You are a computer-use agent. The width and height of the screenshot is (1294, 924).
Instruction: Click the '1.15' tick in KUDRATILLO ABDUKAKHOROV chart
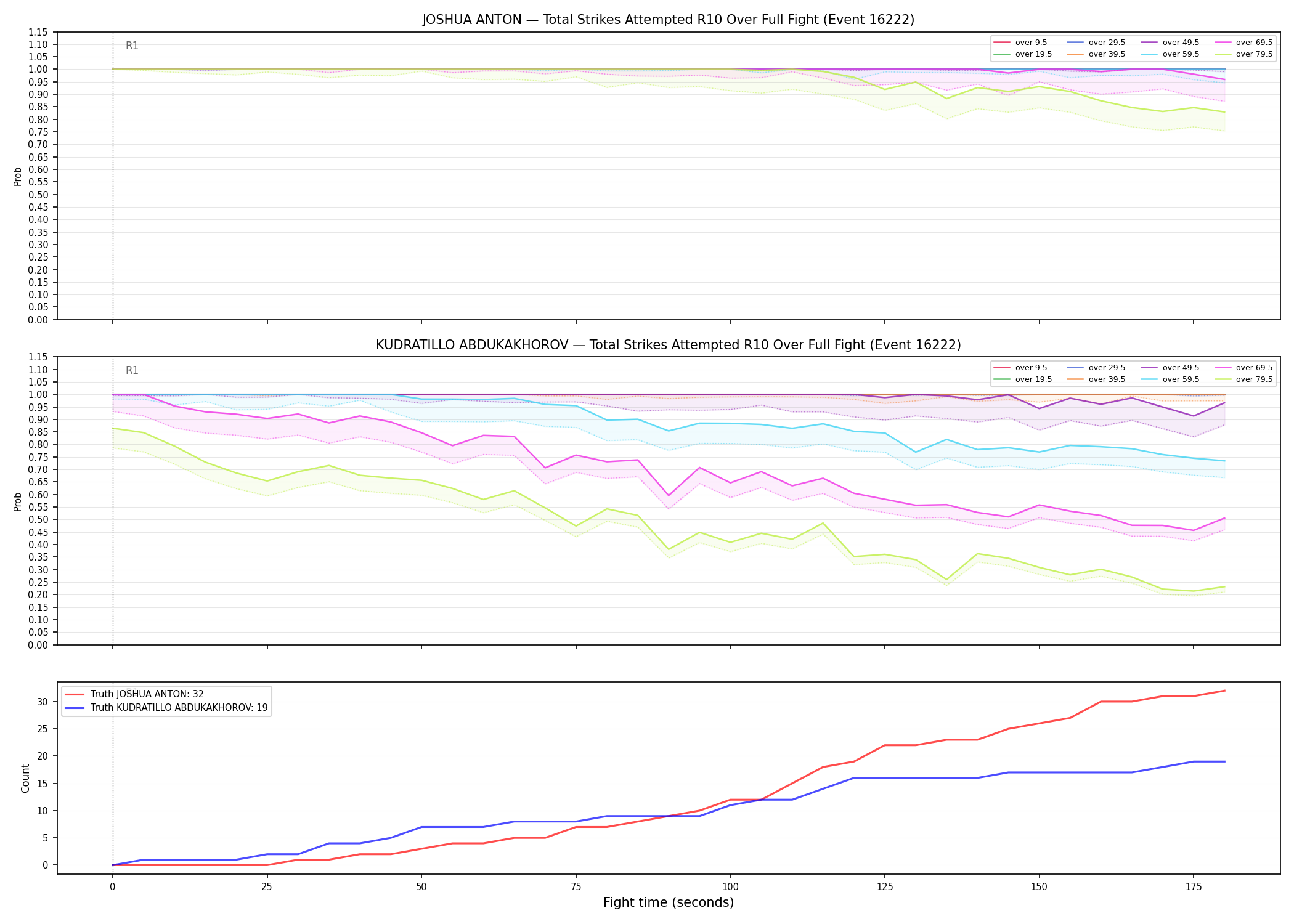[x=38, y=357]
